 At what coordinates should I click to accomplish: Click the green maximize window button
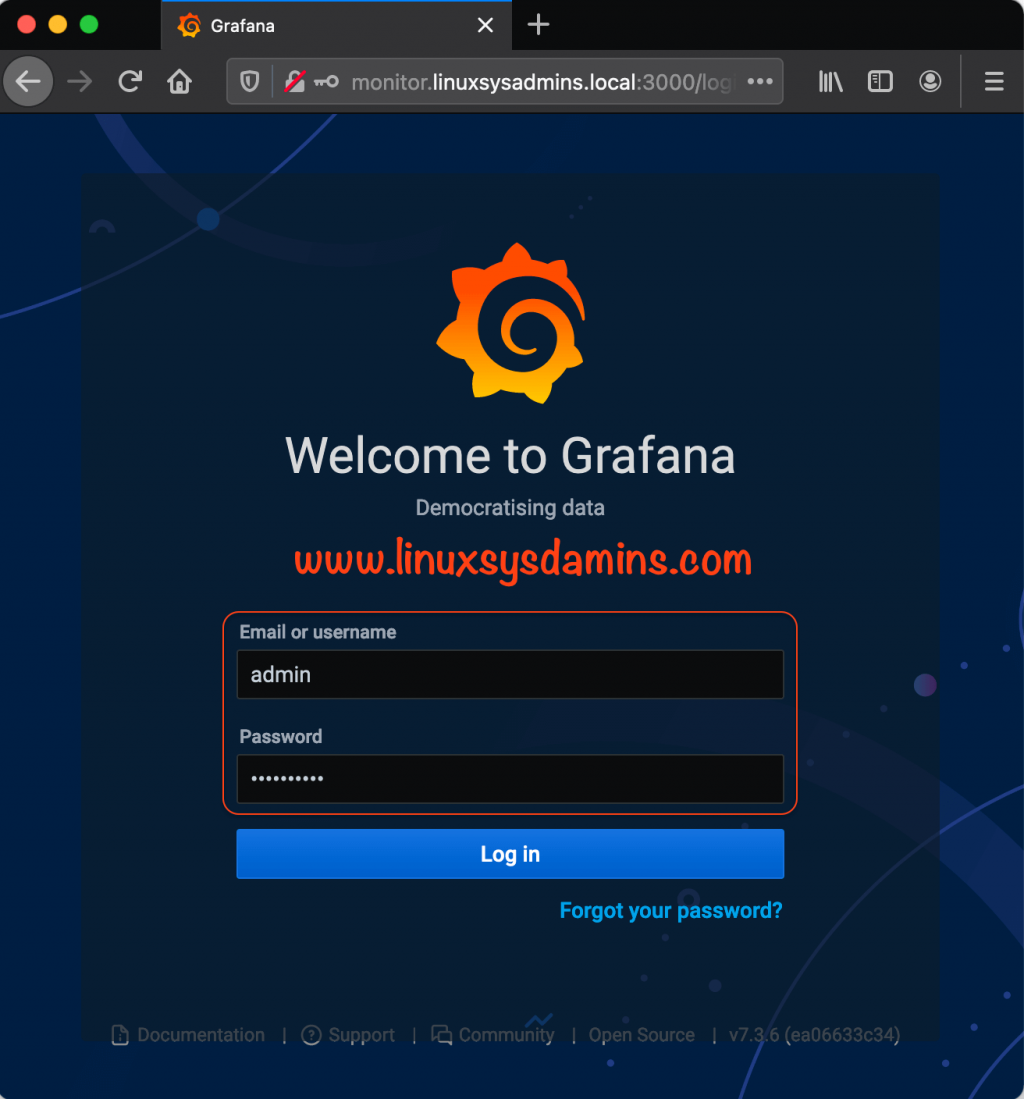click(x=89, y=25)
